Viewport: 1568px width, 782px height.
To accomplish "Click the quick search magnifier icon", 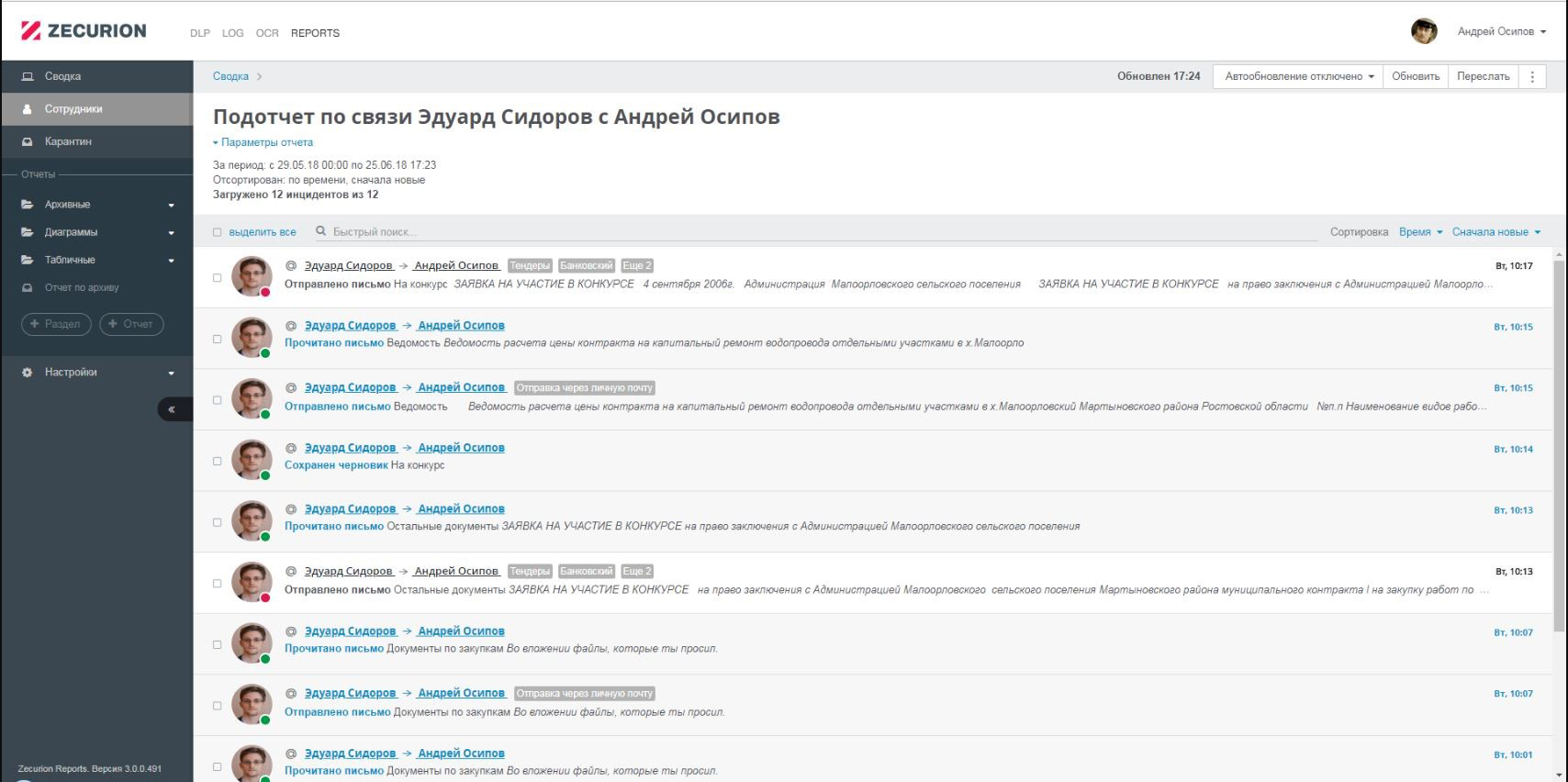I will (320, 231).
